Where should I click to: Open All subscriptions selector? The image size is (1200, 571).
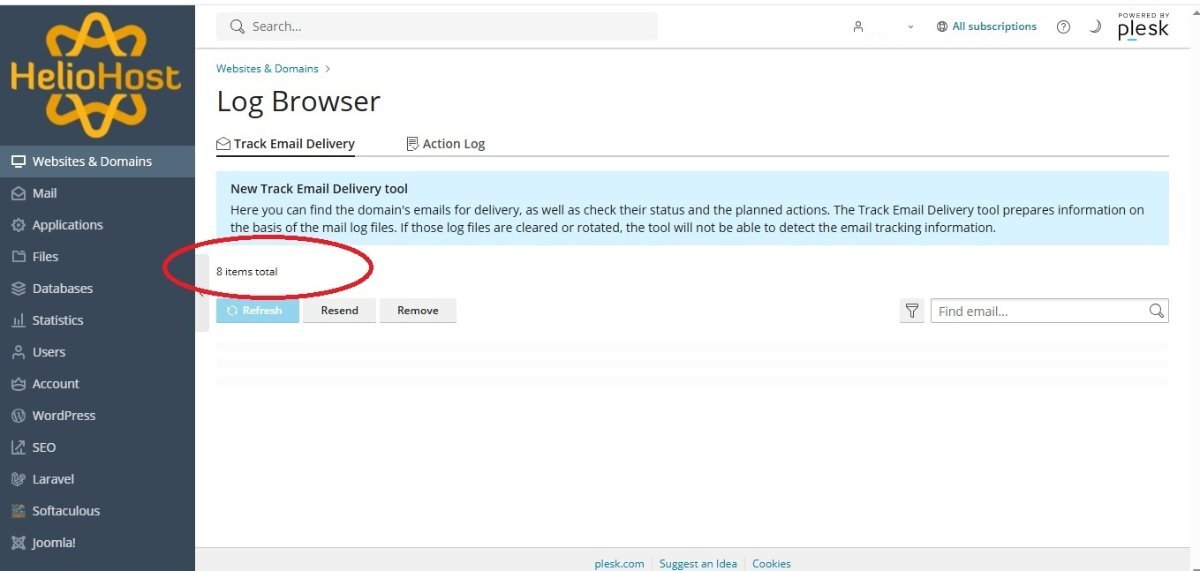tap(986, 27)
